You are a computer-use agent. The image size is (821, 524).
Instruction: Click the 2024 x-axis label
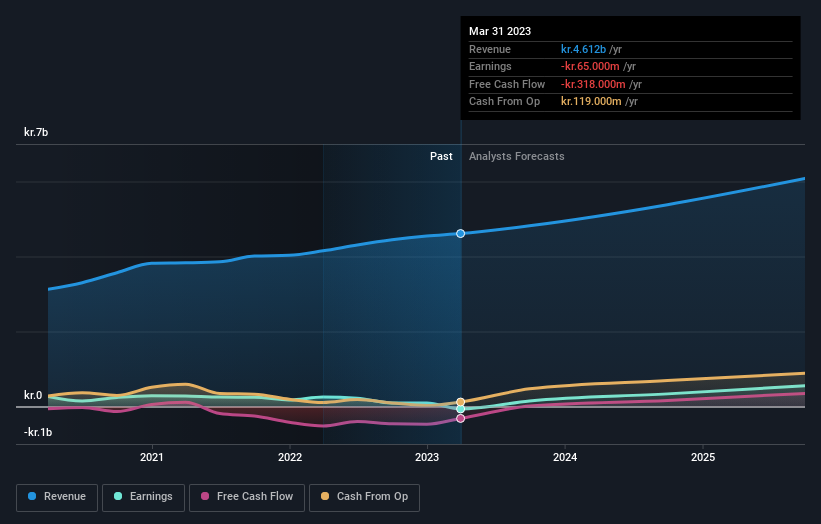(x=565, y=458)
